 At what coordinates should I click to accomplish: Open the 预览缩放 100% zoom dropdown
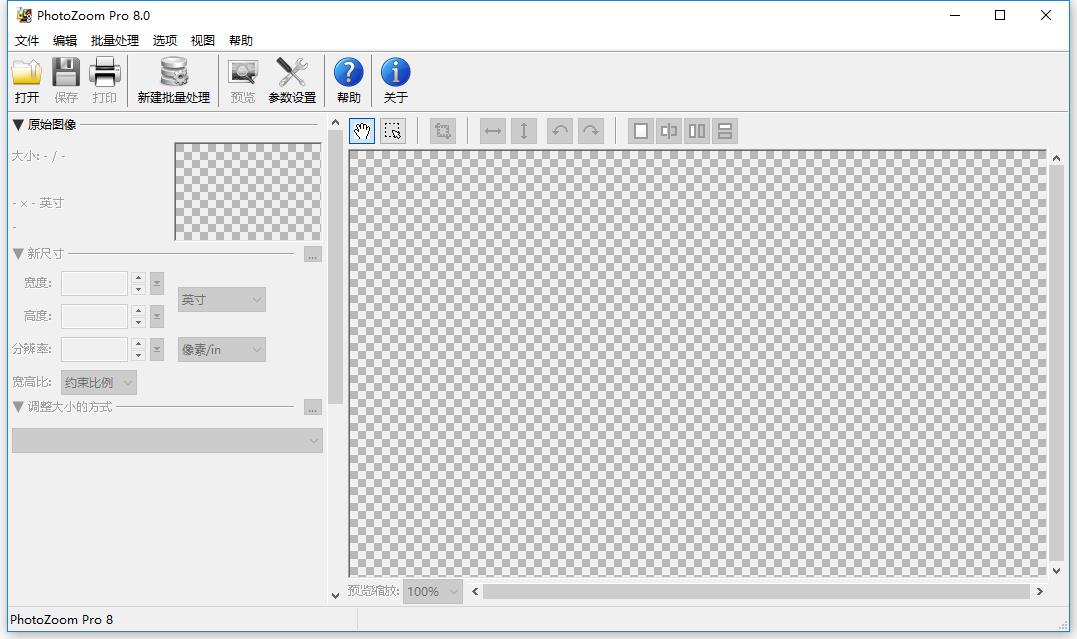coord(433,591)
